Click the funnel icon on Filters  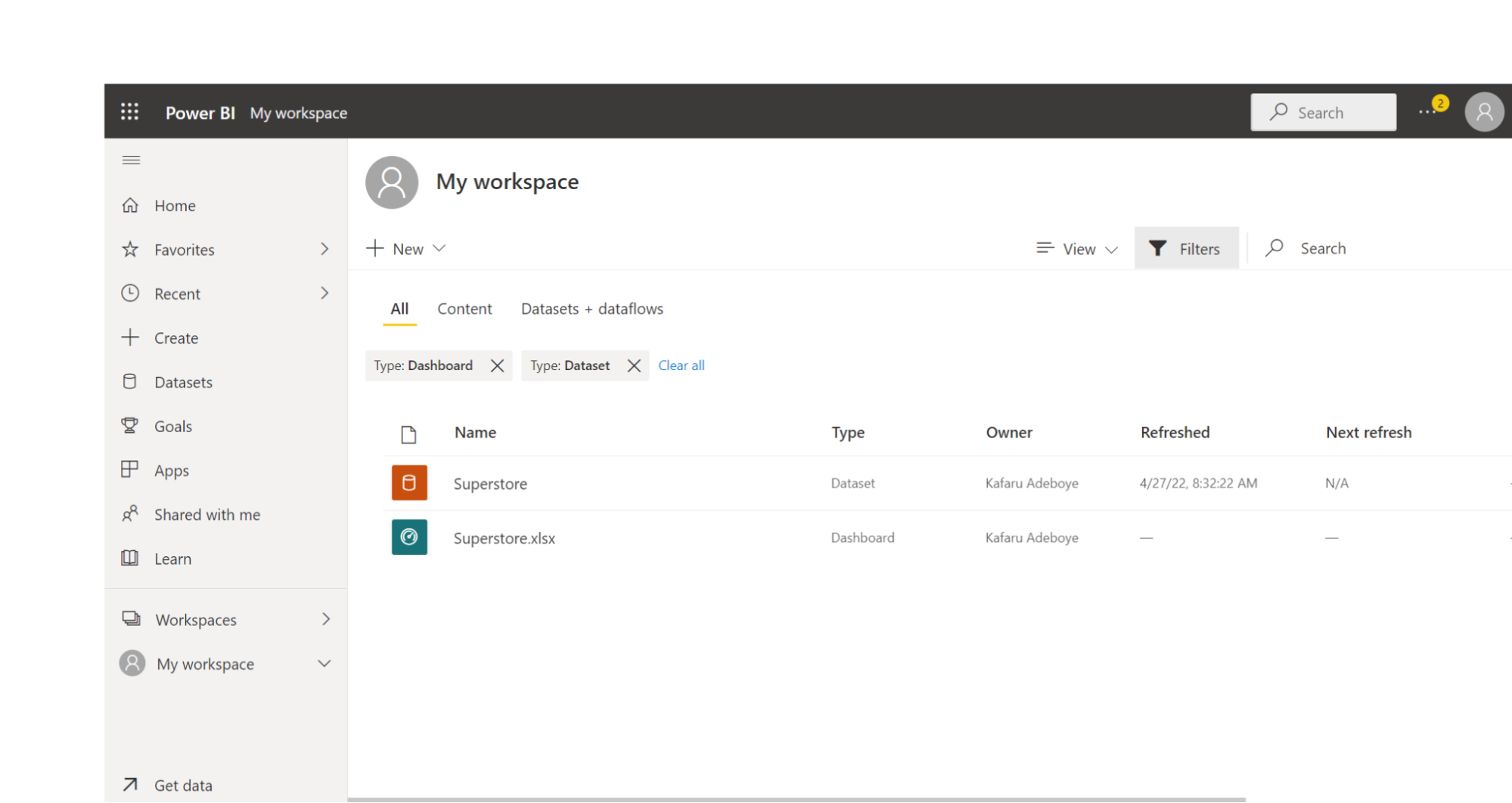[x=1157, y=248]
